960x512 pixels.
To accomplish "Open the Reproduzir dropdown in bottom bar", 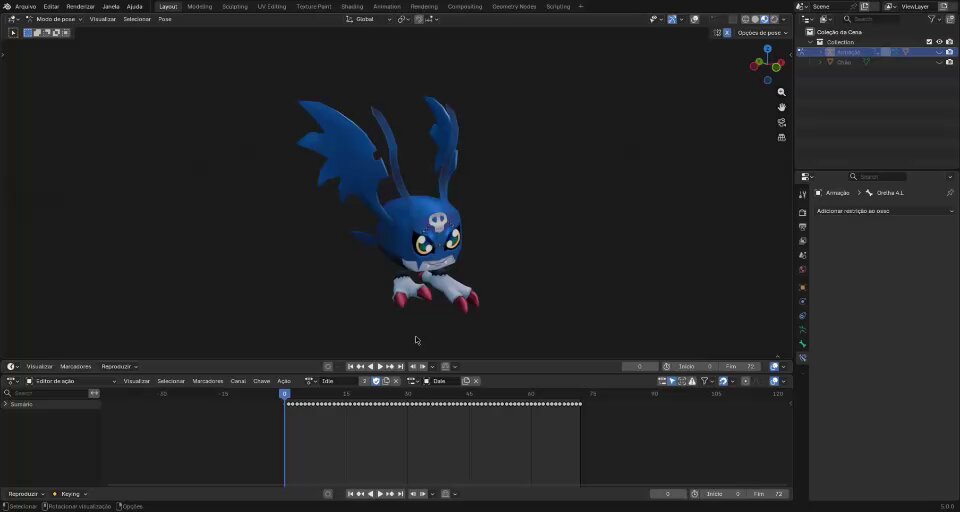I will (x=26, y=494).
